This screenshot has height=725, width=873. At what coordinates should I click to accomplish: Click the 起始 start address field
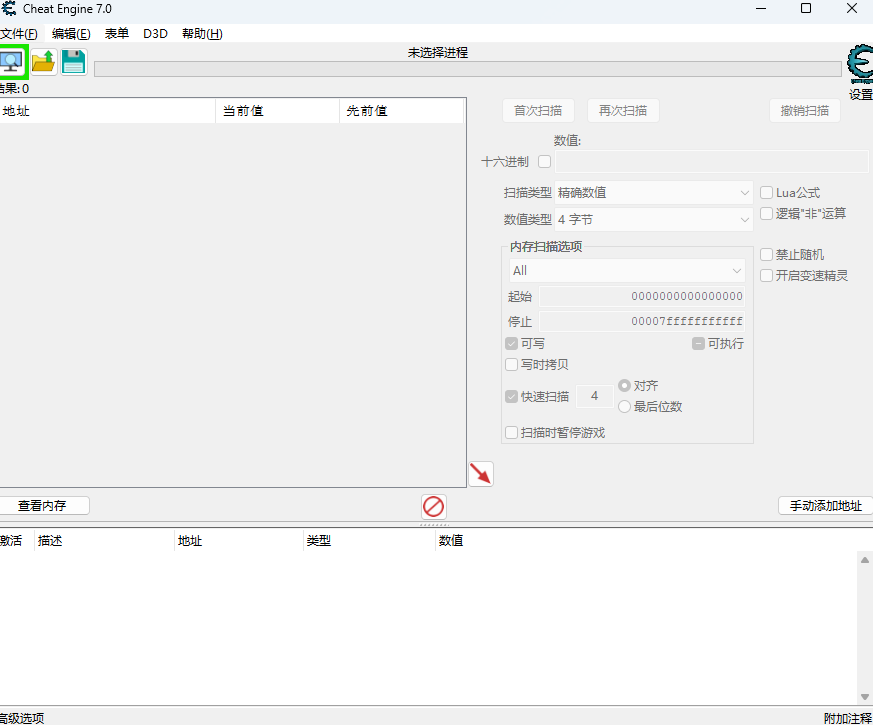coord(642,296)
